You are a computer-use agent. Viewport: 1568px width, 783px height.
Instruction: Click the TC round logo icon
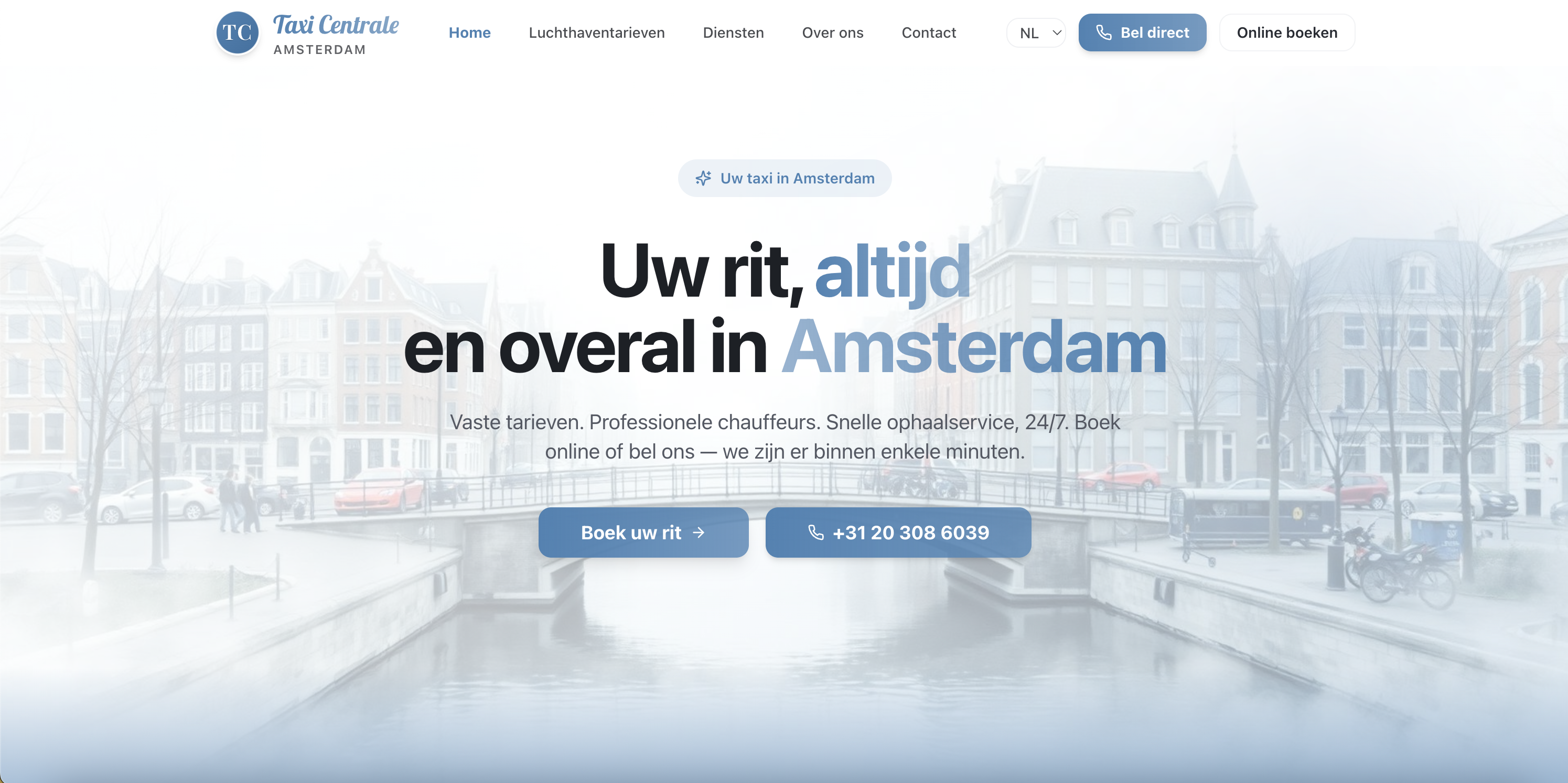pyautogui.click(x=238, y=33)
